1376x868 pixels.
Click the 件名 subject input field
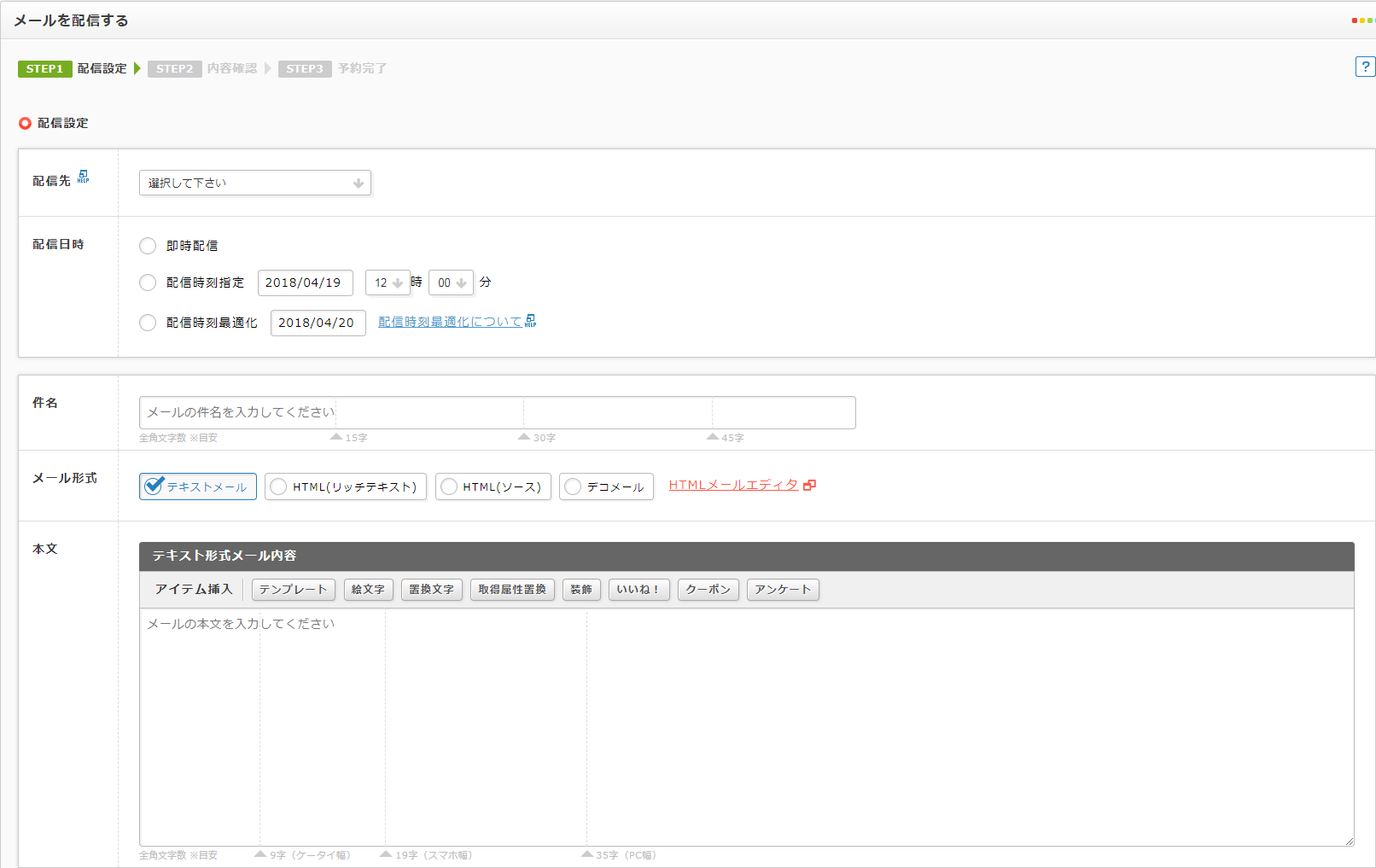coord(498,412)
